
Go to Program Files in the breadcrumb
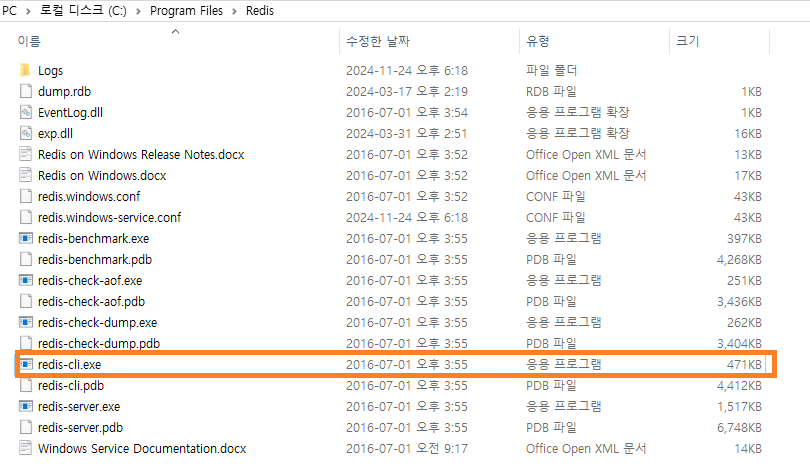pyautogui.click(x=186, y=11)
